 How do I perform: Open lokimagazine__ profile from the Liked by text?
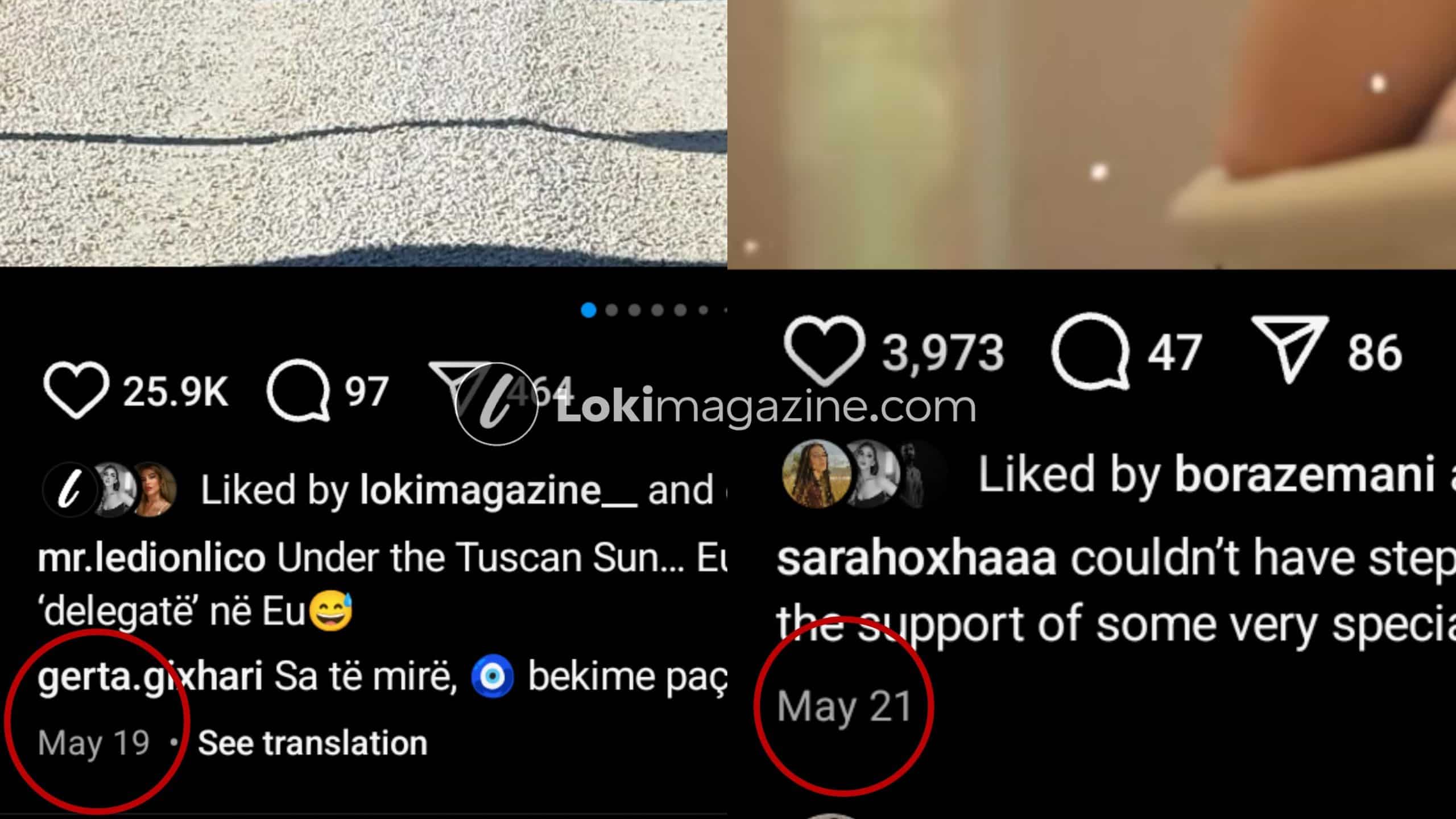(499, 490)
